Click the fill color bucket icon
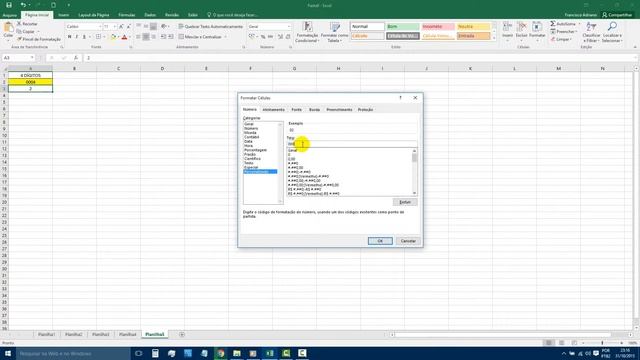This screenshot has height=360, width=640. point(113,37)
